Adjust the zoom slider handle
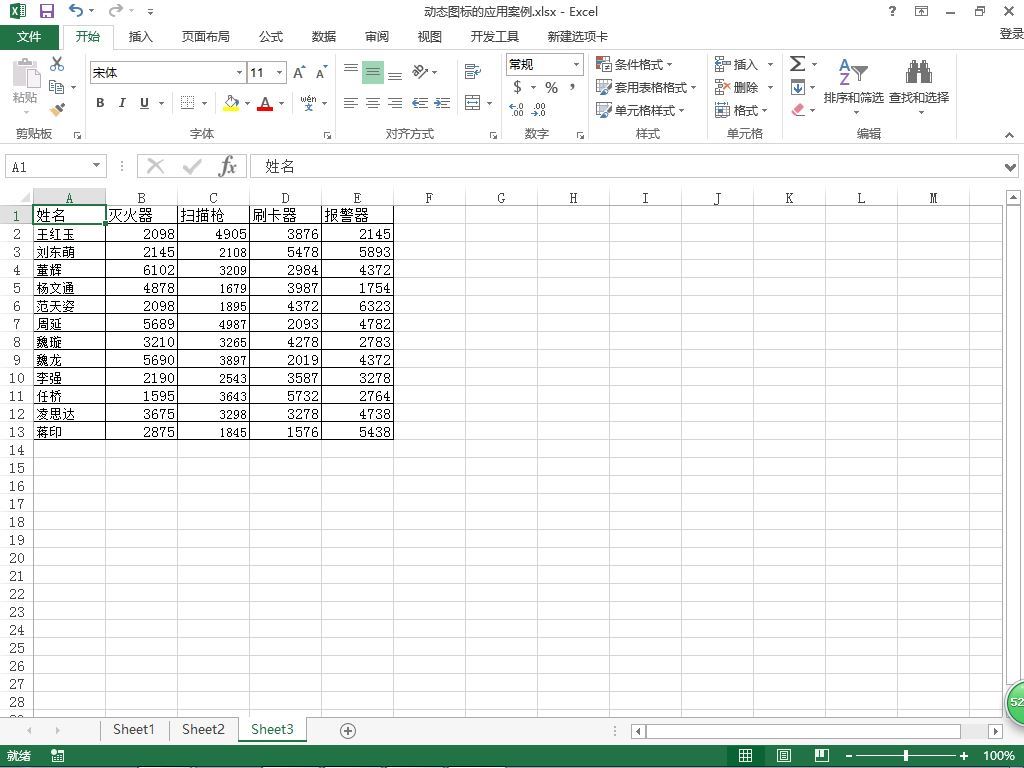 (906, 756)
